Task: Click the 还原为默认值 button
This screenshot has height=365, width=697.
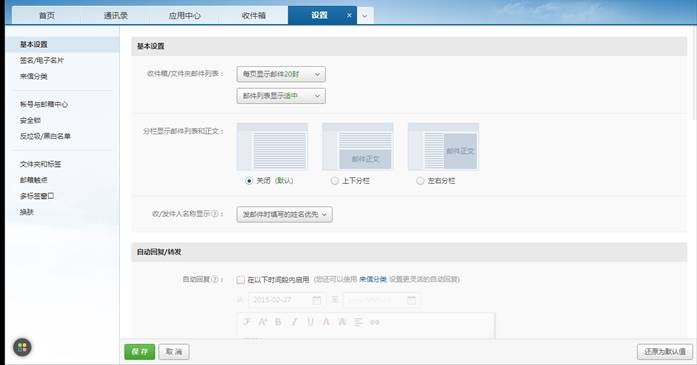Action: click(665, 352)
